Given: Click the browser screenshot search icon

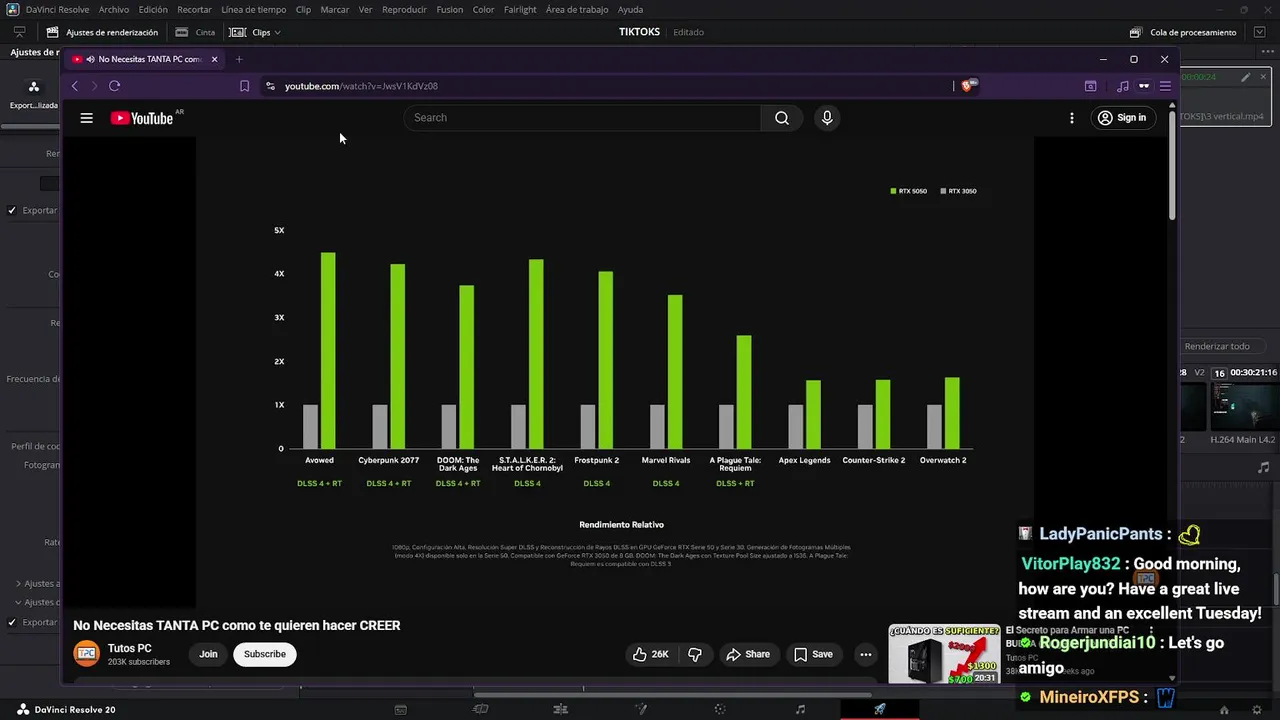Looking at the screenshot, I should pyautogui.click(x=1091, y=86).
